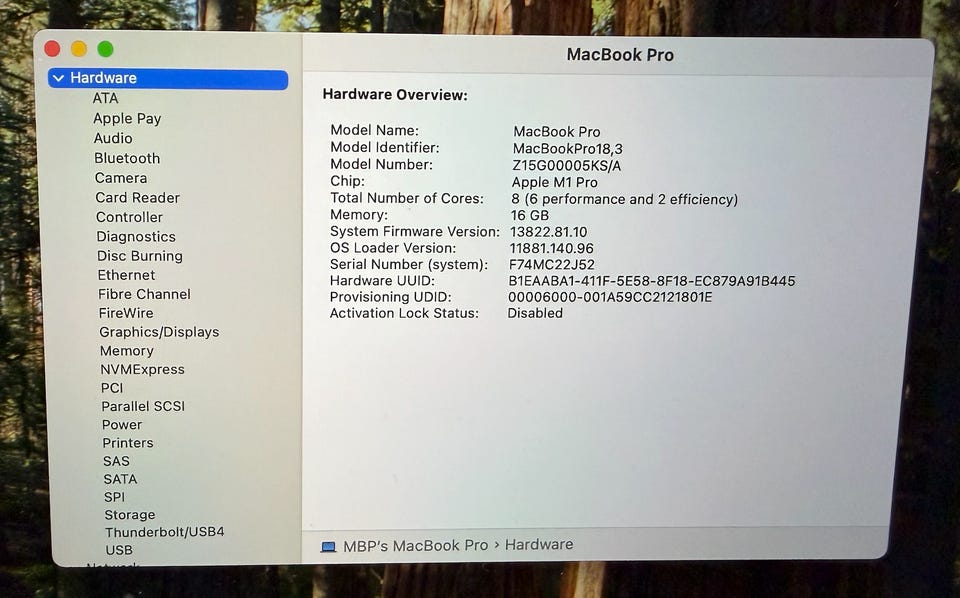Select Storage entry in sidebar
This screenshot has height=598, width=960.
(x=130, y=515)
